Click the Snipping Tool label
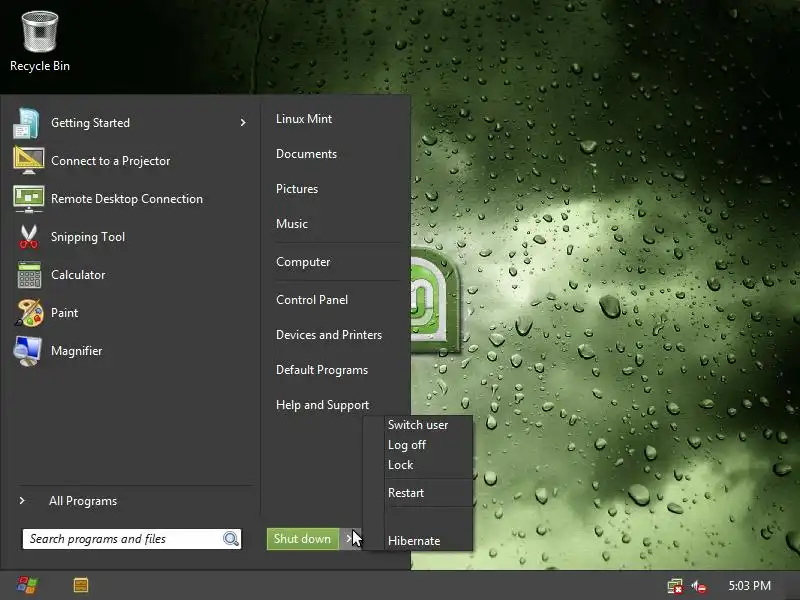Viewport: 800px width, 600px height. (88, 237)
